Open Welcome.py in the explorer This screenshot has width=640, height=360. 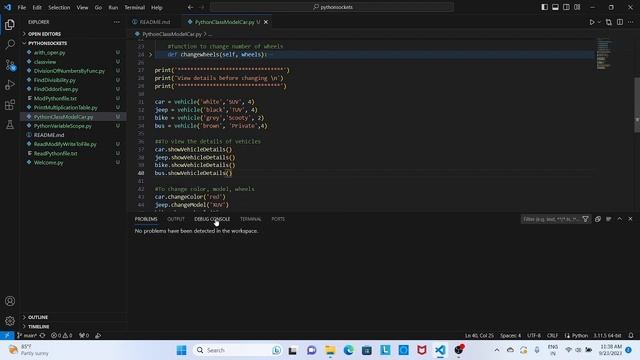49,162
